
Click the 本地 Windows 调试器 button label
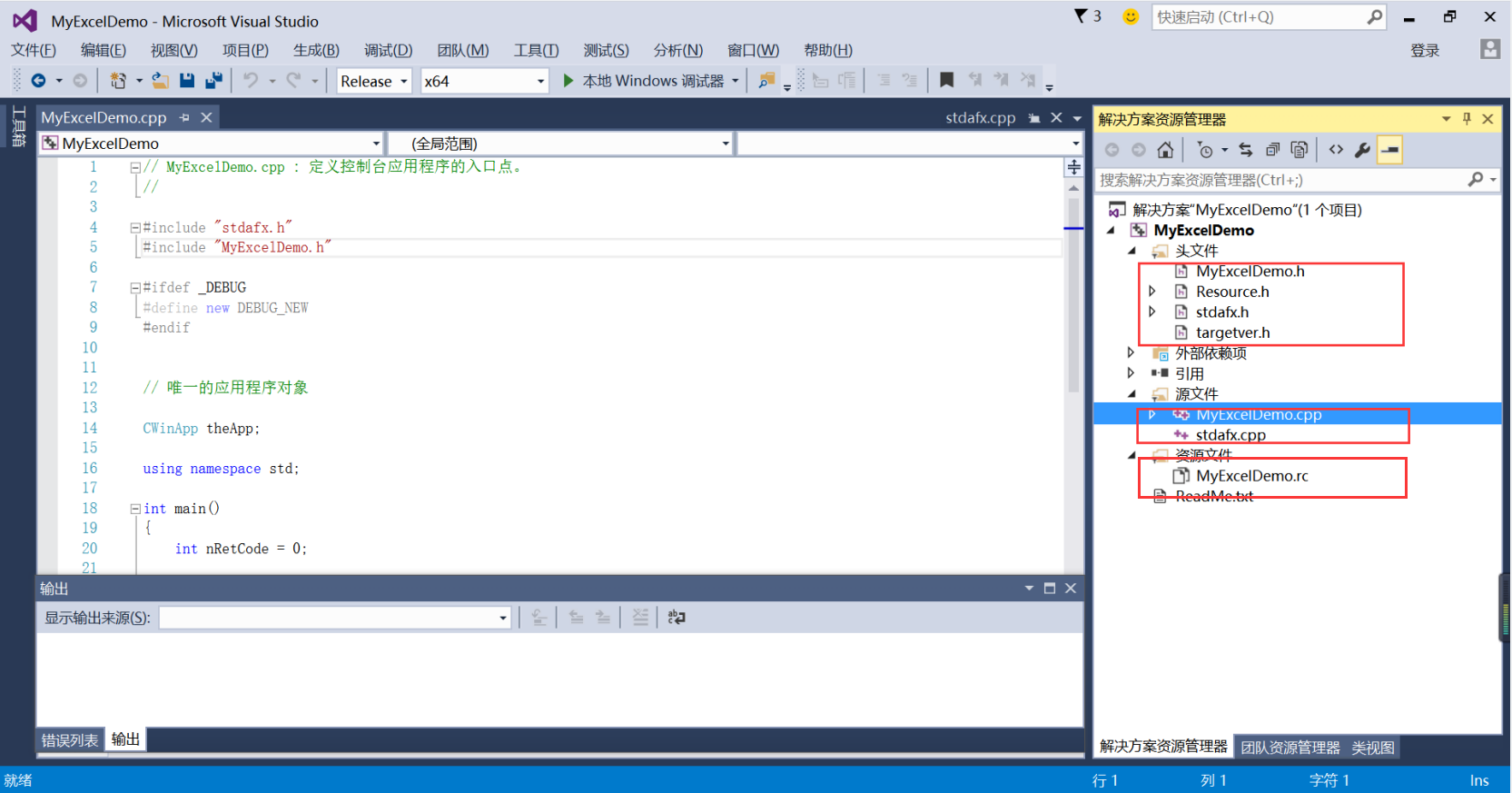pyautogui.click(x=653, y=81)
